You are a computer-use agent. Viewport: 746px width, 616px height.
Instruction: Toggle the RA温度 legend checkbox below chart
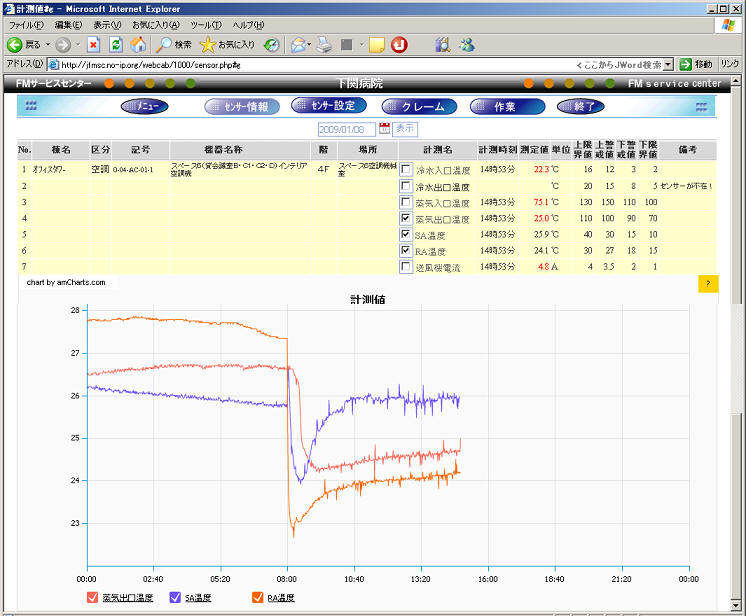pyautogui.click(x=257, y=598)
